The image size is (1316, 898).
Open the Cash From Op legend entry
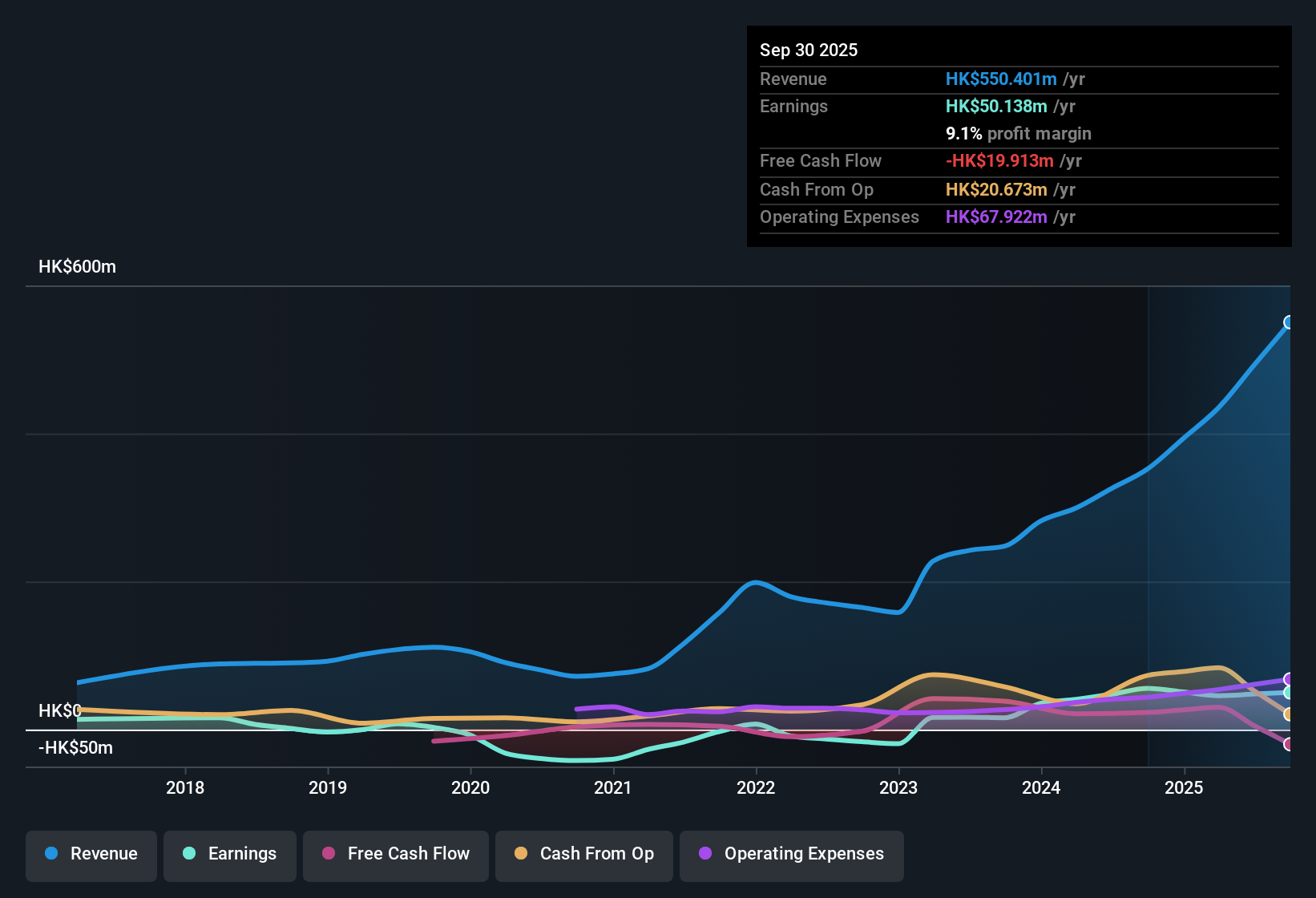(583, 854)
